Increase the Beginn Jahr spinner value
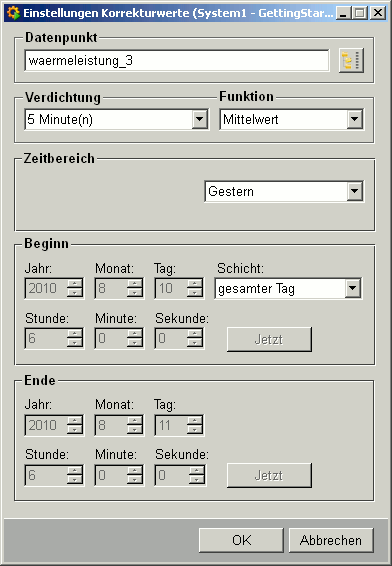The image size is (392, 566). point(75,283)
